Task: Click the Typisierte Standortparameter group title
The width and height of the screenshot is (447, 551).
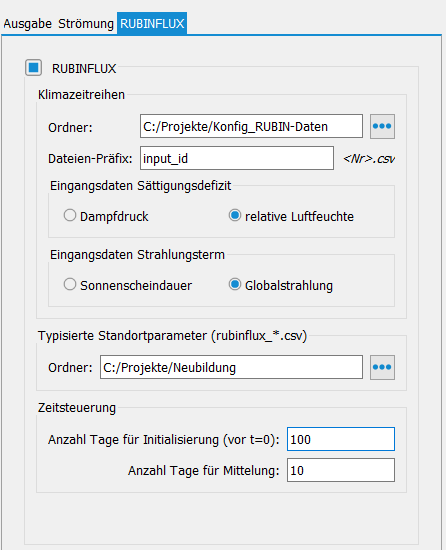Action: click(172, 336)
